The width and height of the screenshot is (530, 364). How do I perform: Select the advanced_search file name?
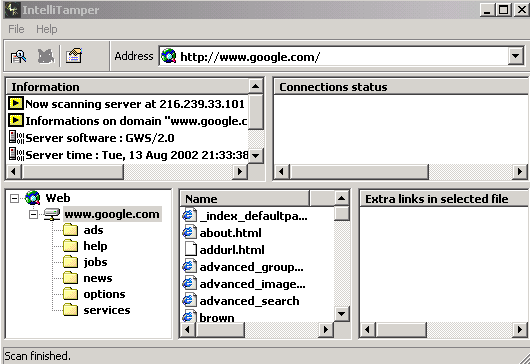(249, 301)
